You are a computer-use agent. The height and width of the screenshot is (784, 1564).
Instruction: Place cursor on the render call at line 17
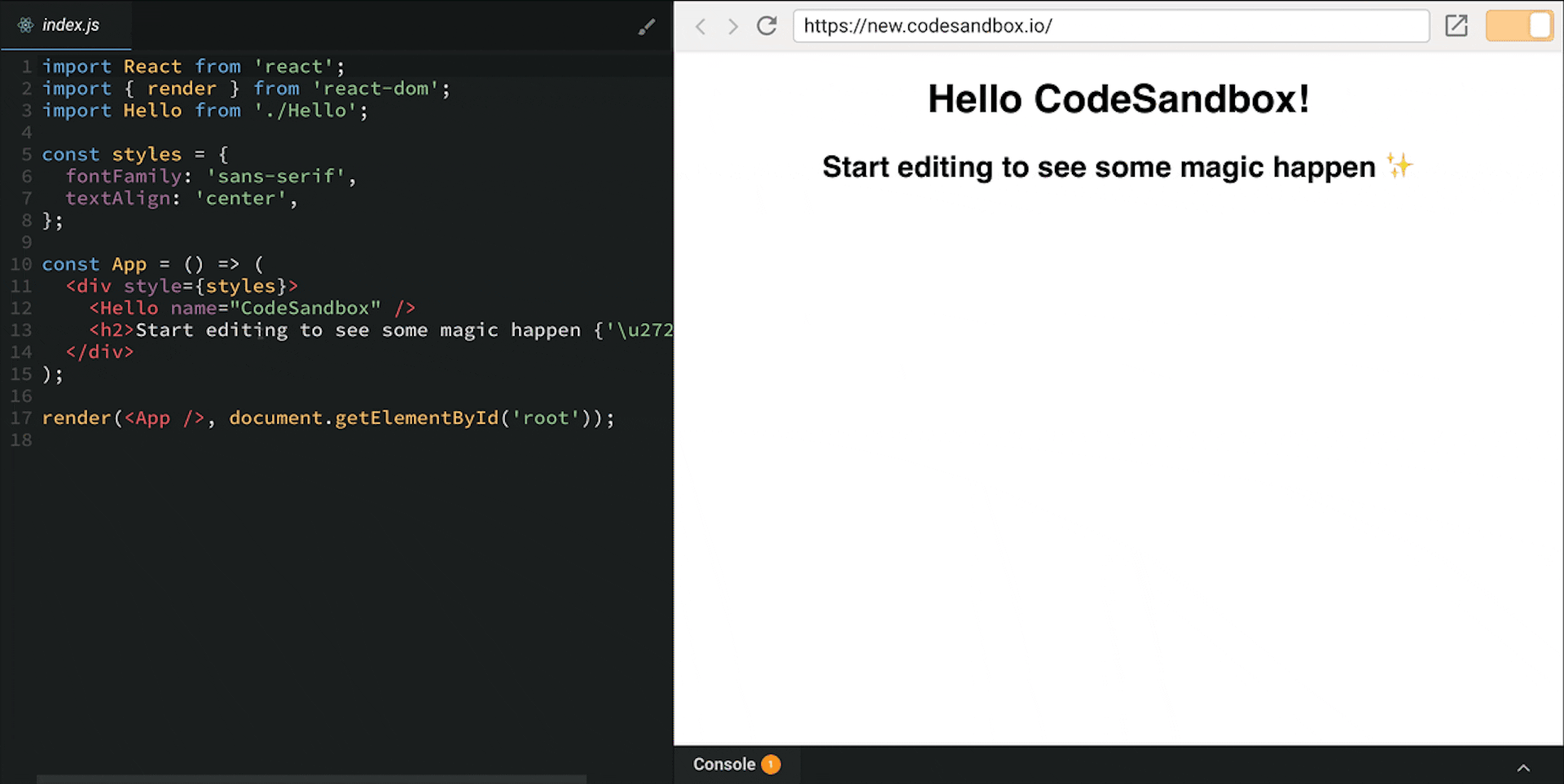coord(76,418)
